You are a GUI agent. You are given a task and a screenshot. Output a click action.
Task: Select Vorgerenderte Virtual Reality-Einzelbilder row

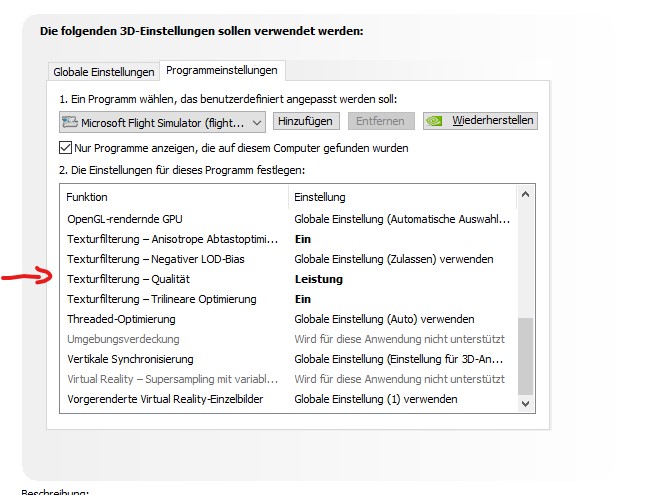point(288,399)
